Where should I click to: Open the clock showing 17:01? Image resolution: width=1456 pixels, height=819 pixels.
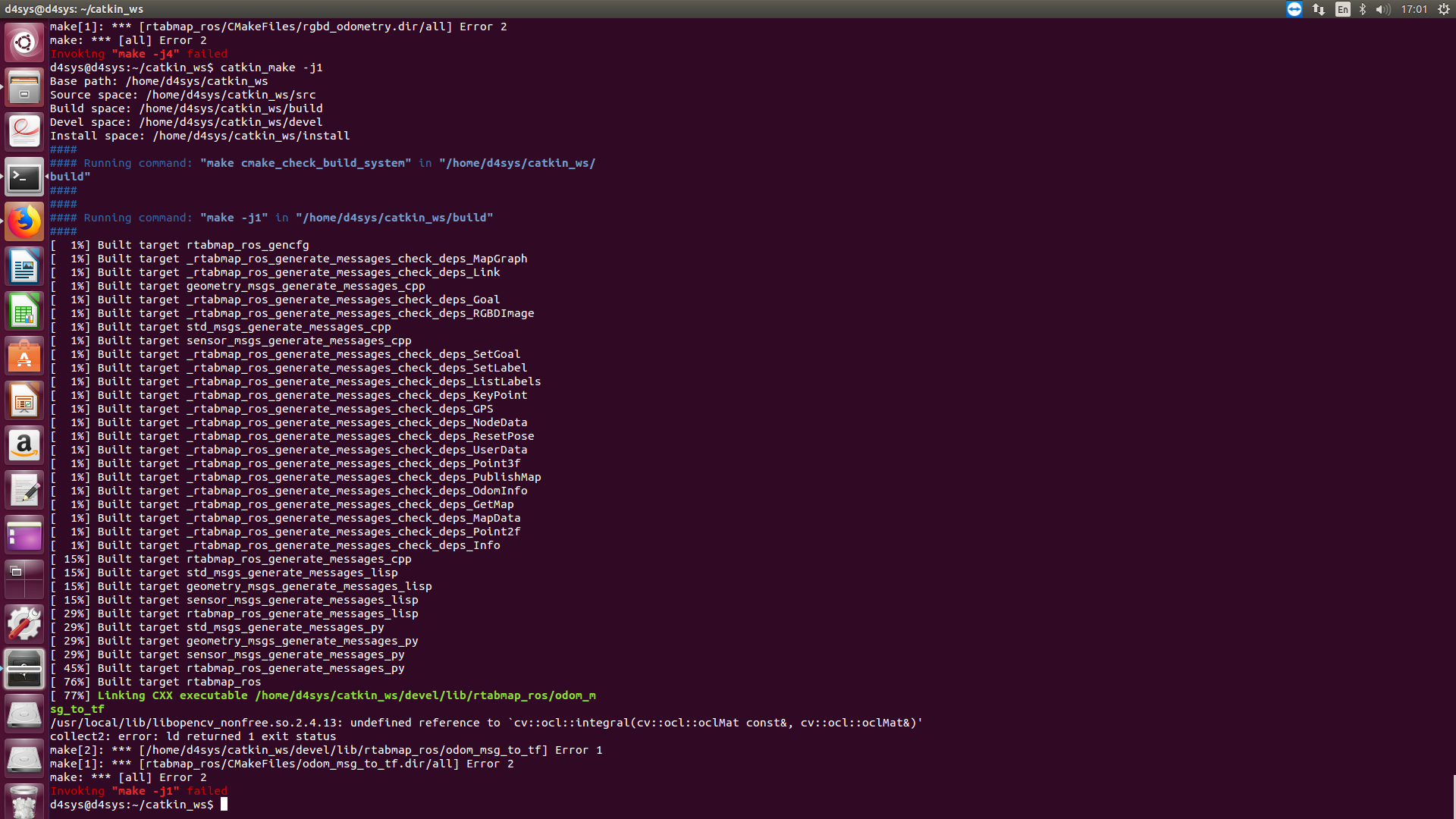(x=1414, y=9)
